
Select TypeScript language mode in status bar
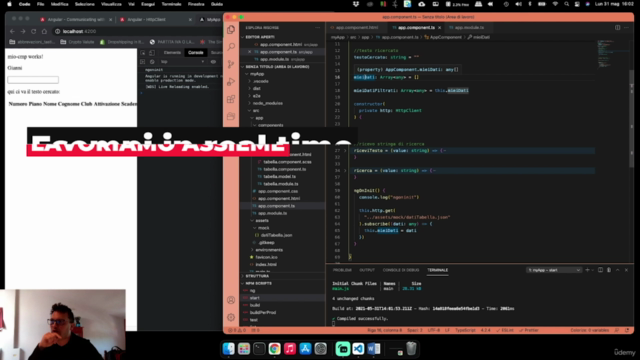tap(465, 330)
